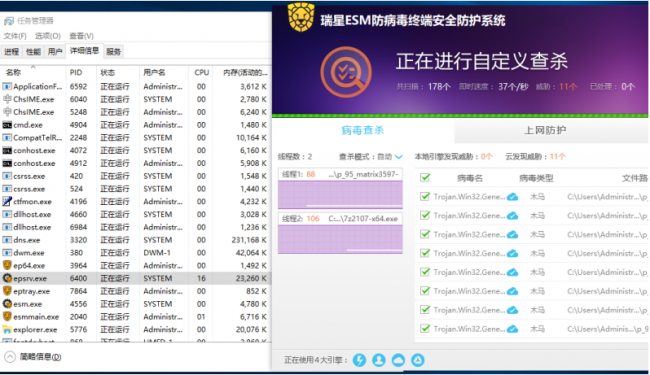Open the 选项(O) menu
The width and height of the screenshot is (650, 375).
[48, 36]
